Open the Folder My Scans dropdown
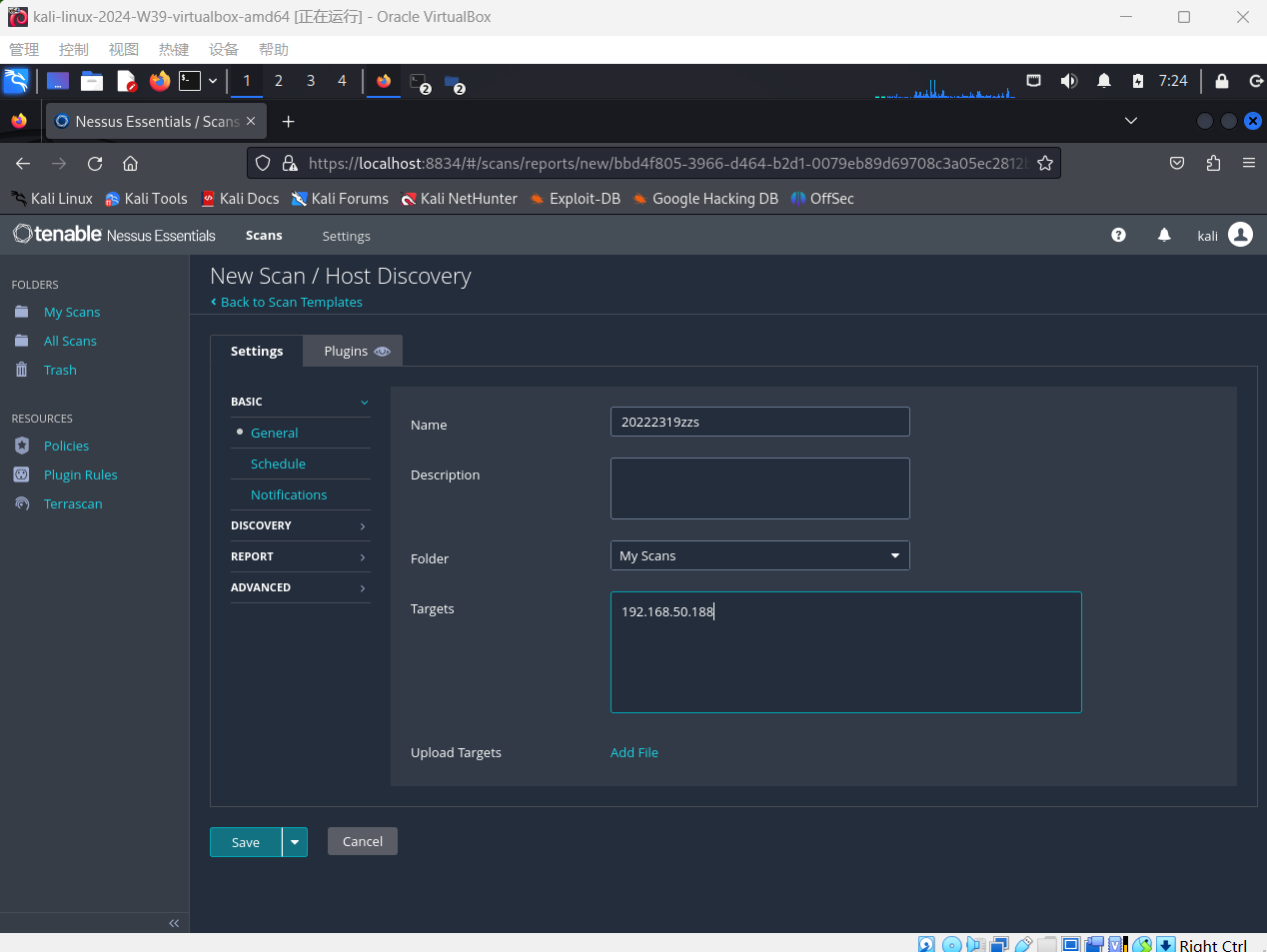The width and height of the screenshot is (1267, 952). [759, 555]
